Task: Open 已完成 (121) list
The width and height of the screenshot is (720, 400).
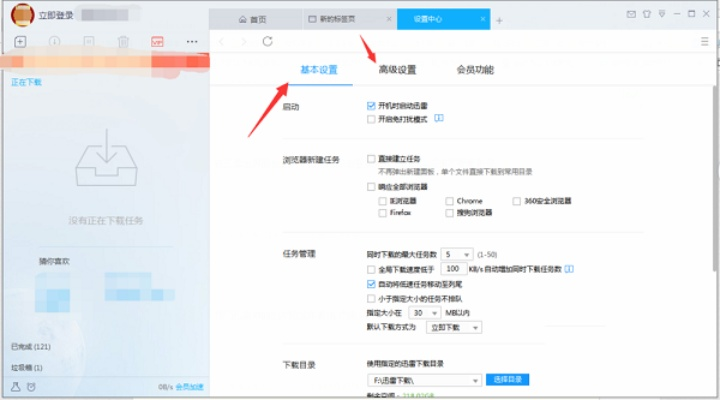Action: coord(31,347)
